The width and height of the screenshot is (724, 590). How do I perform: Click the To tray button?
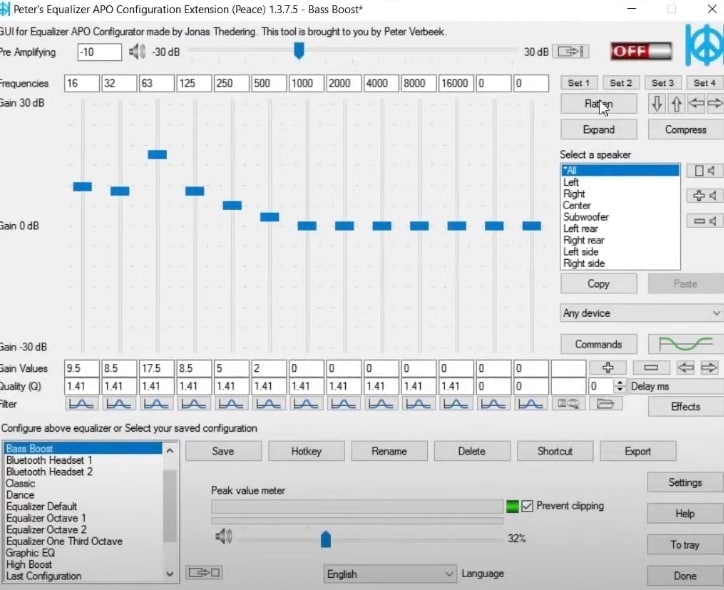pos(685,545)
